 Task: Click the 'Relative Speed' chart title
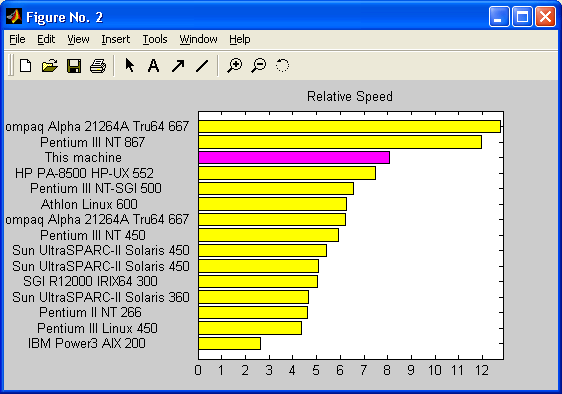coord(350,96)
